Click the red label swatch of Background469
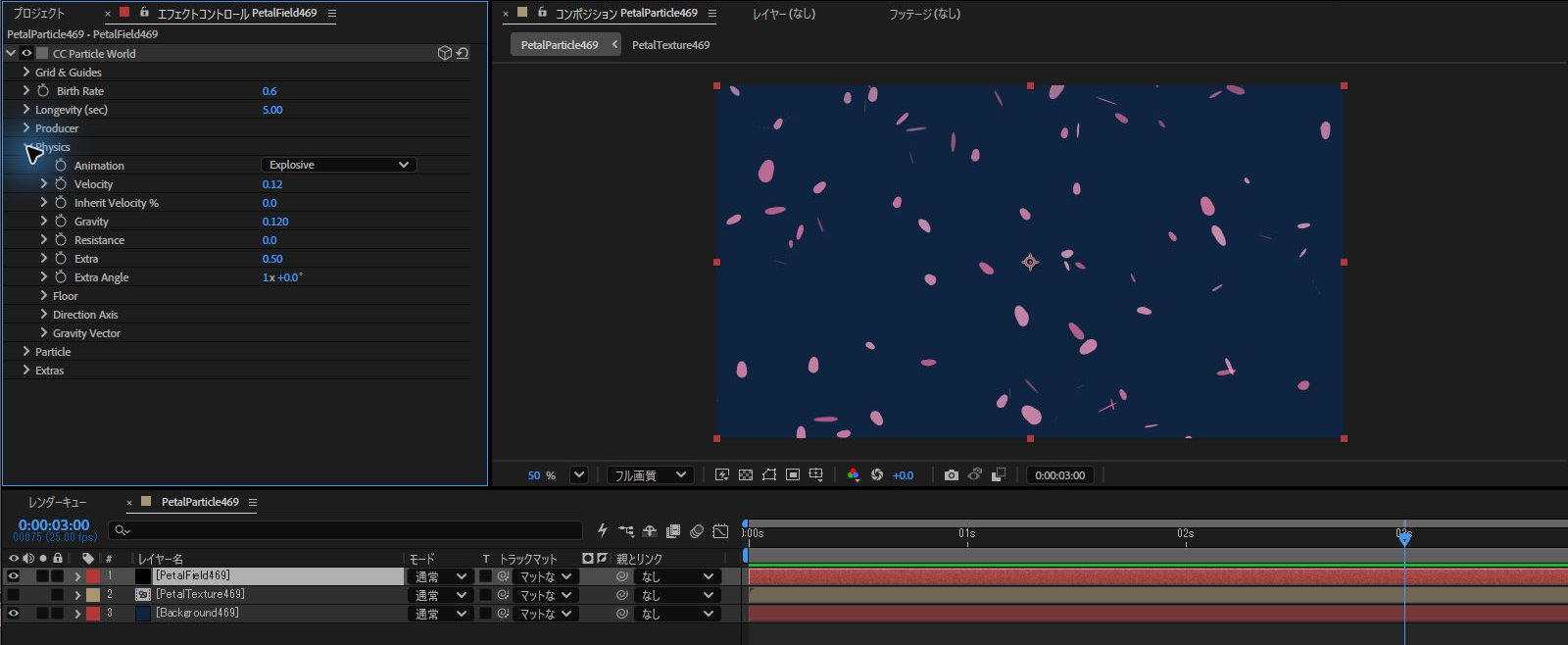Screen dimensions: 1568x645 93,613
